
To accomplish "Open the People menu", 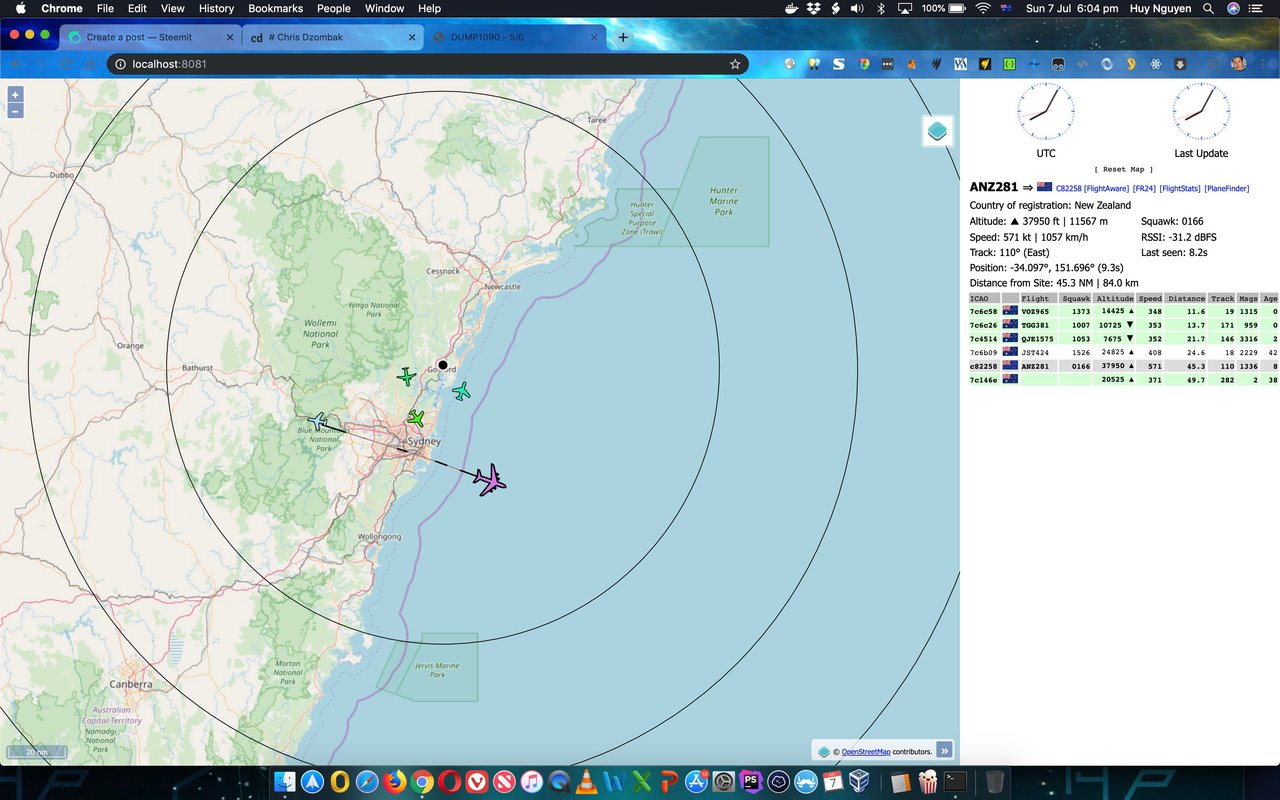I will pos(334,8).
